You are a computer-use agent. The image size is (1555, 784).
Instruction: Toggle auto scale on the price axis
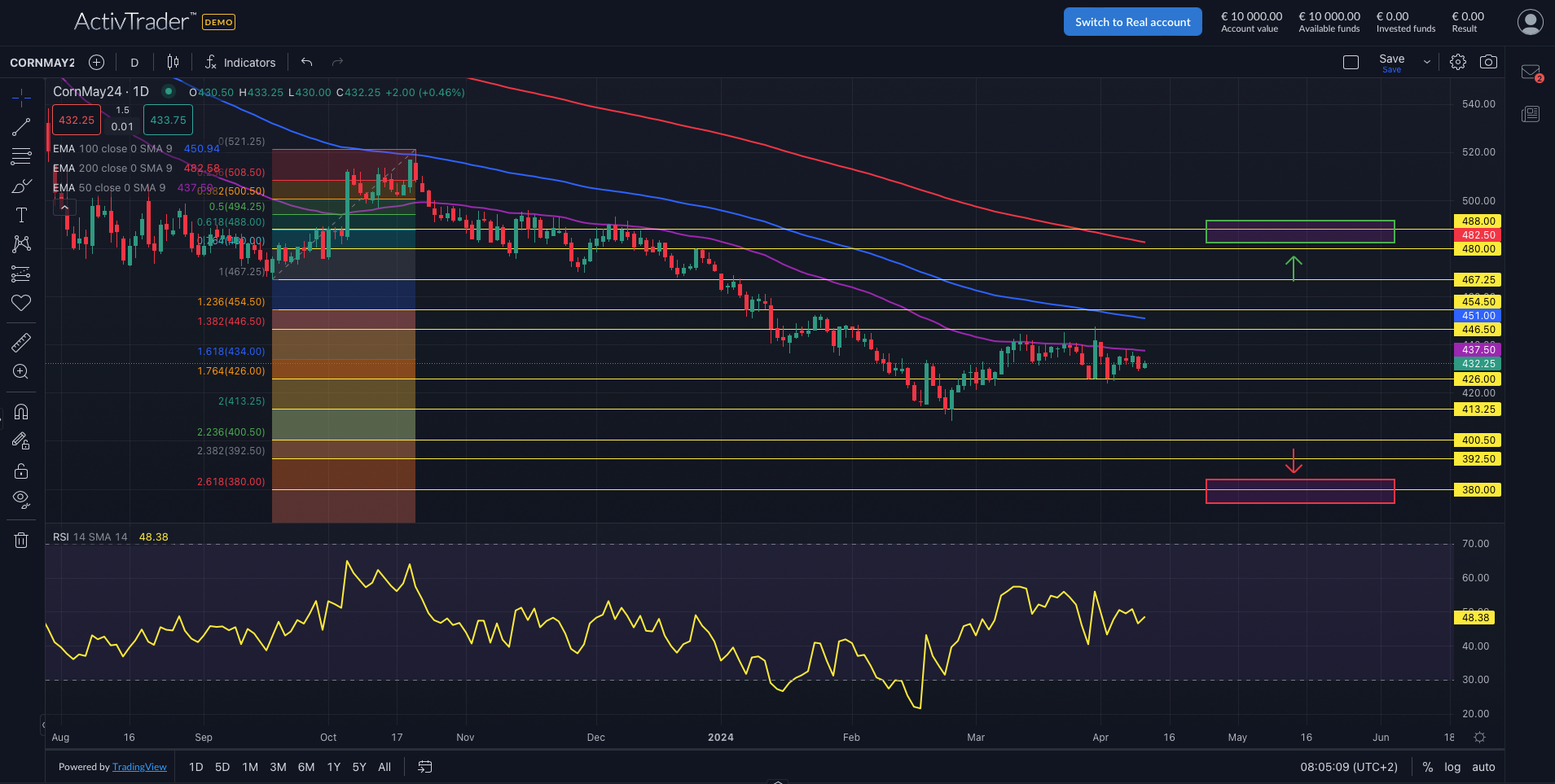click(1483, 767)
